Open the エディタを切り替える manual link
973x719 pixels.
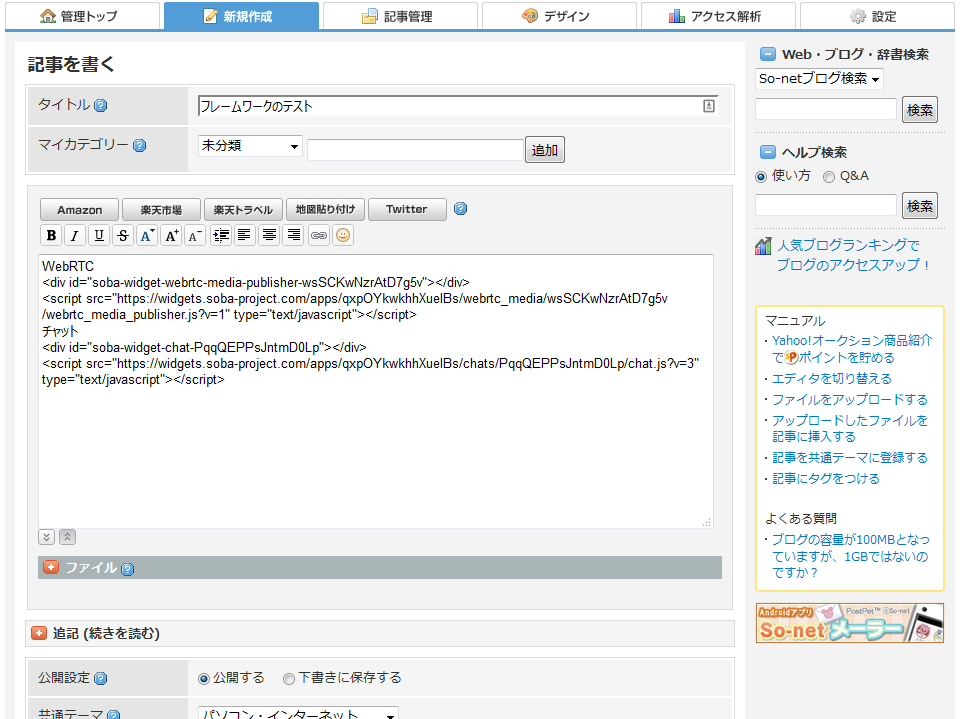click(831, 379)
